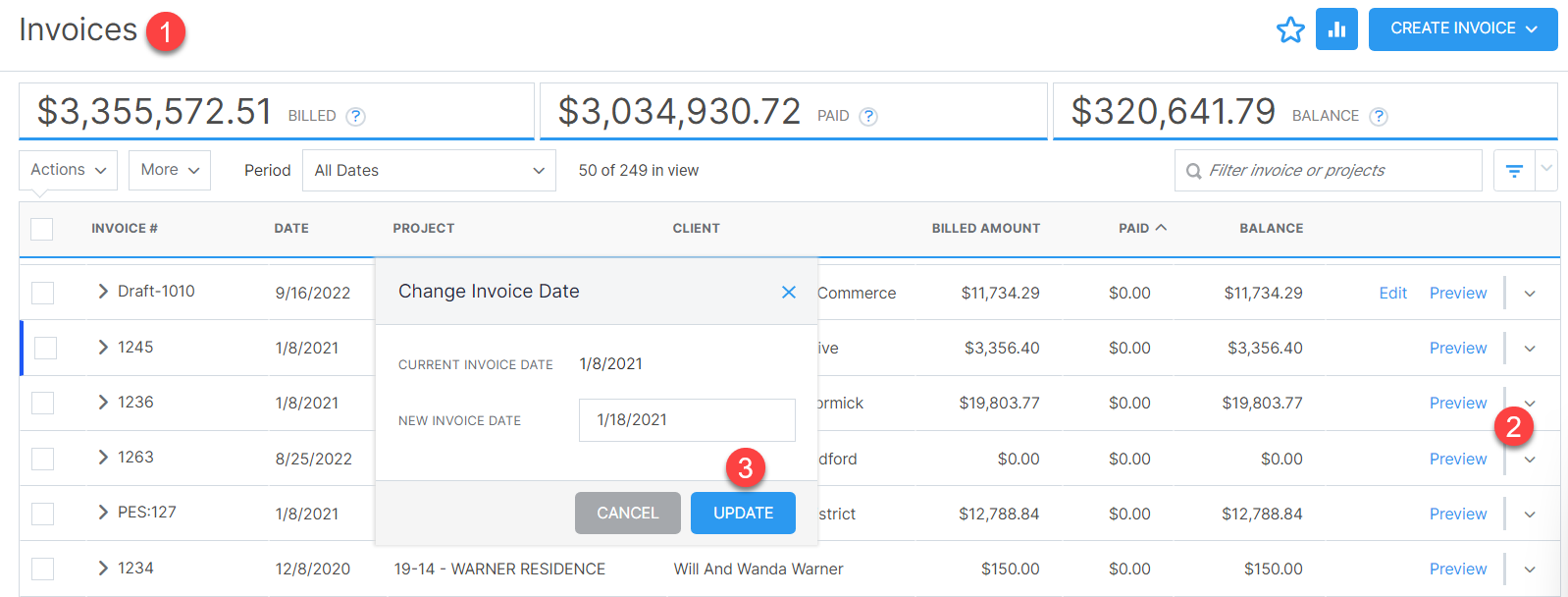Open the More menu

coord(170,170)
